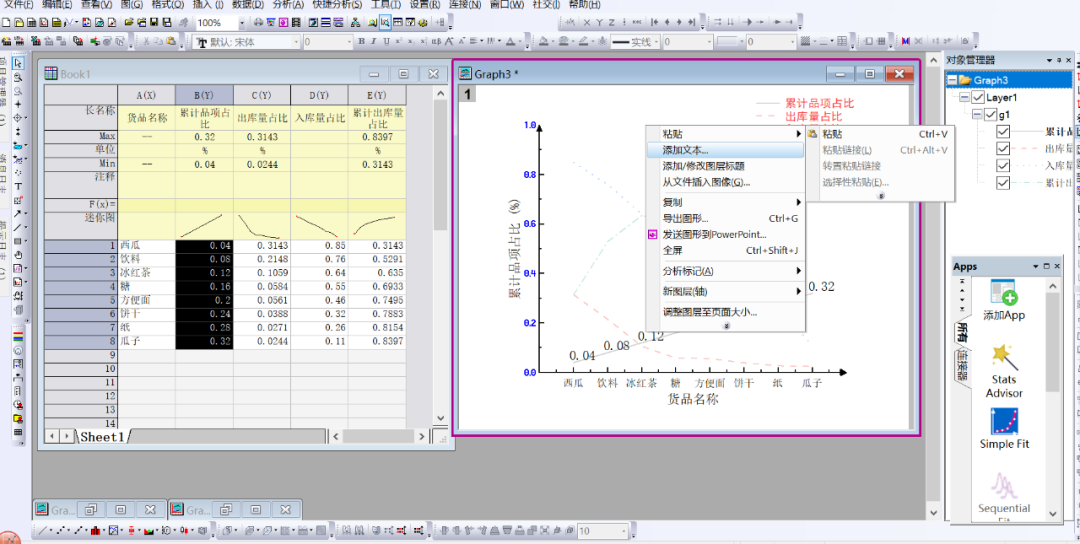1080x544 pixels.
Task: Select column B(Y) header in Book1
Action: pos(204,95)
